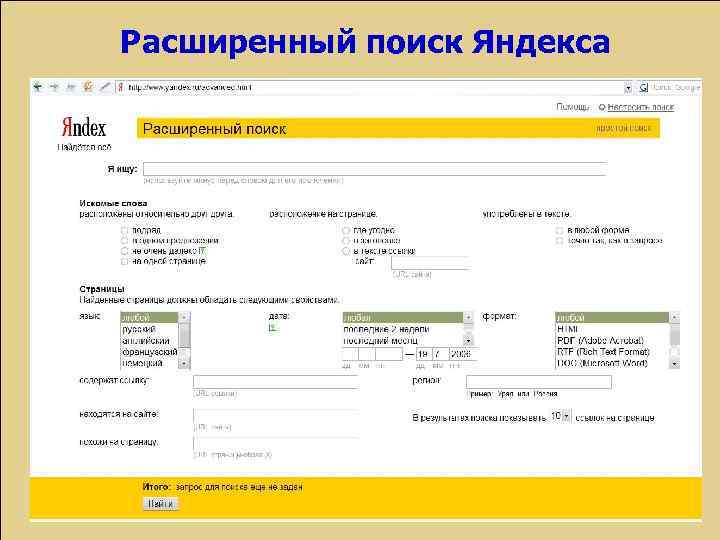The image size is (720, 540).
Task: Click language list scroll-down arrow
Action: point(184,363)
